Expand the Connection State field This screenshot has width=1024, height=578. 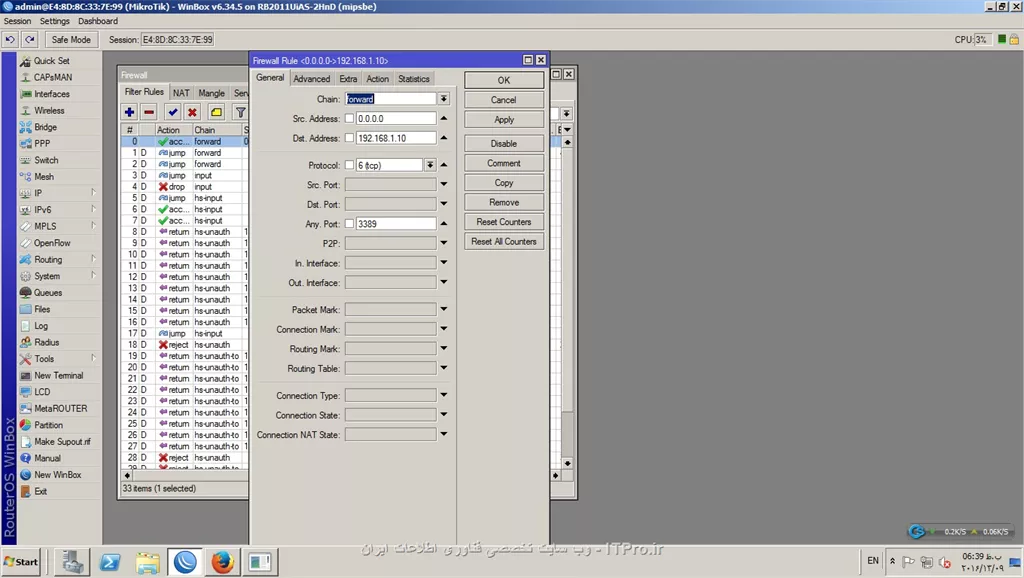tap(443, 414)
